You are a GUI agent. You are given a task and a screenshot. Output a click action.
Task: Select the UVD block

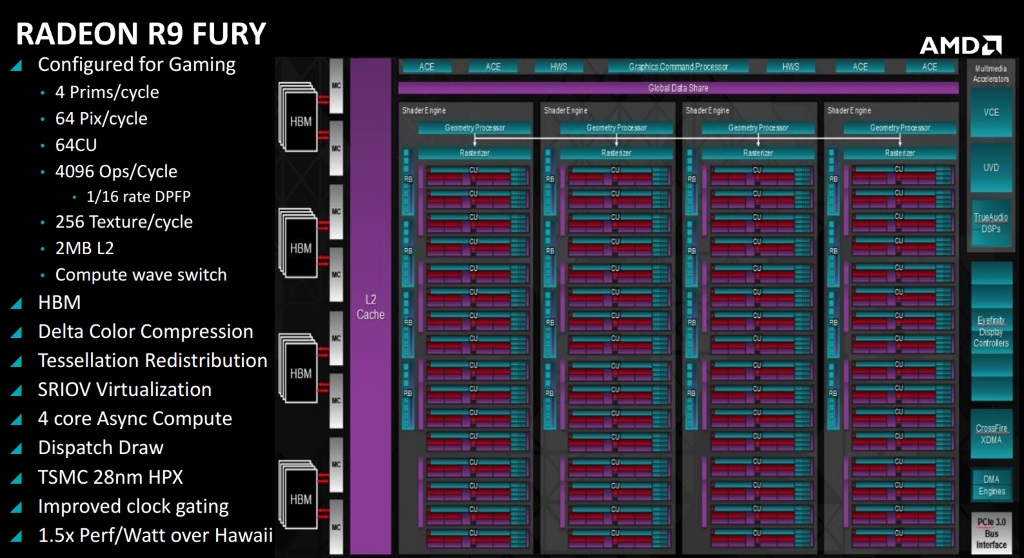pos(991,168)
